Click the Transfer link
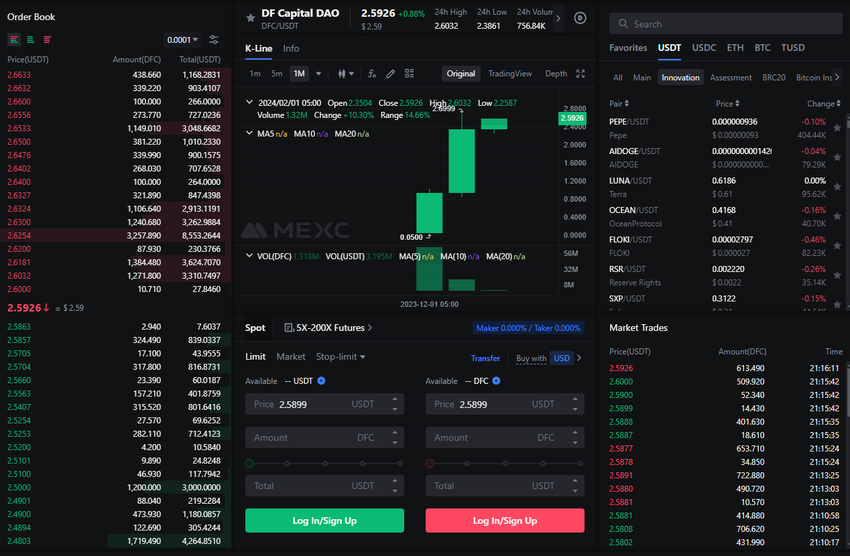Screen dimensions: 850x556 coord(485,358)
